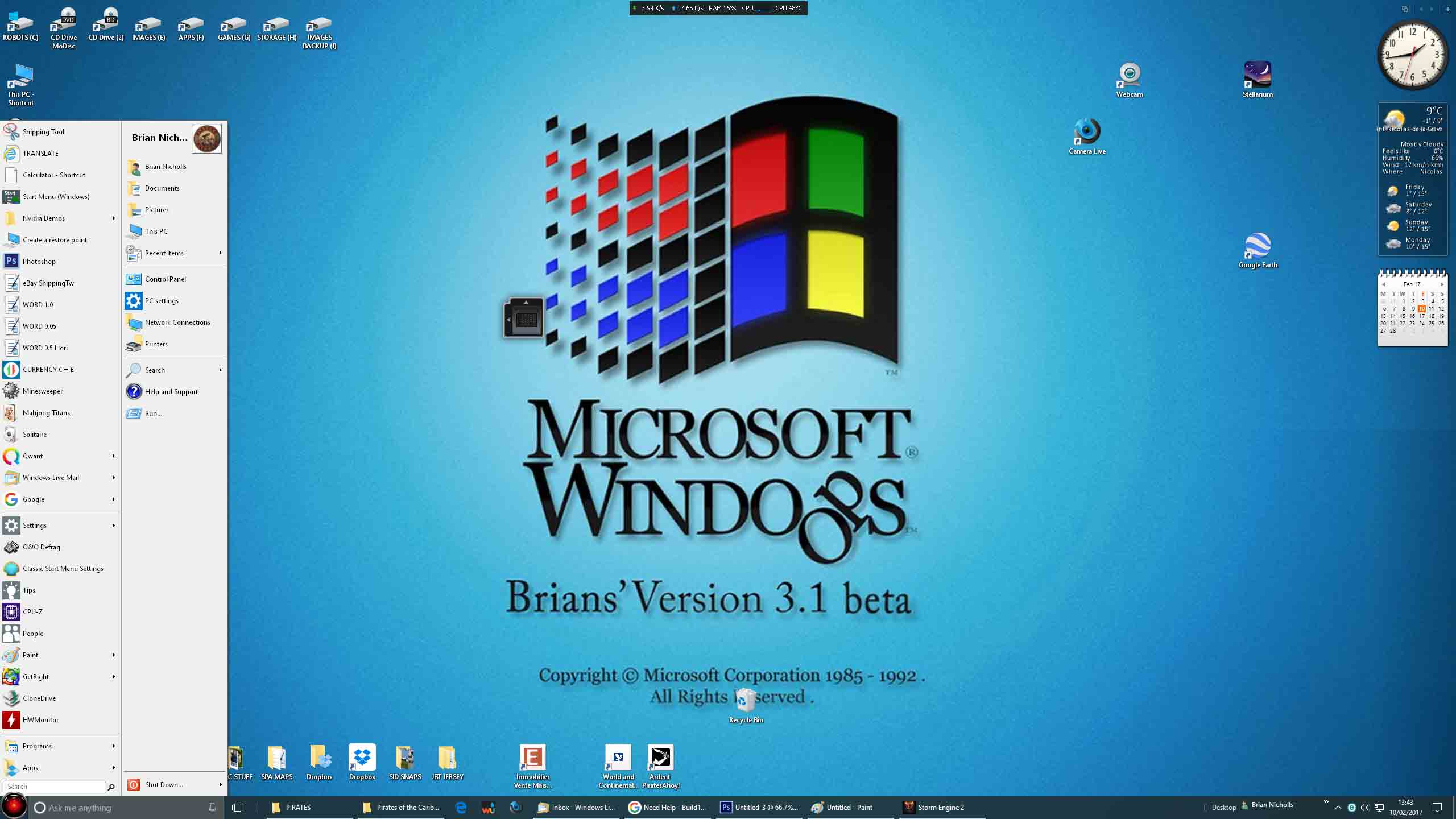Click the Desktop toolbar label on taskbar
1456x819 pixels.
point(1224,807)
